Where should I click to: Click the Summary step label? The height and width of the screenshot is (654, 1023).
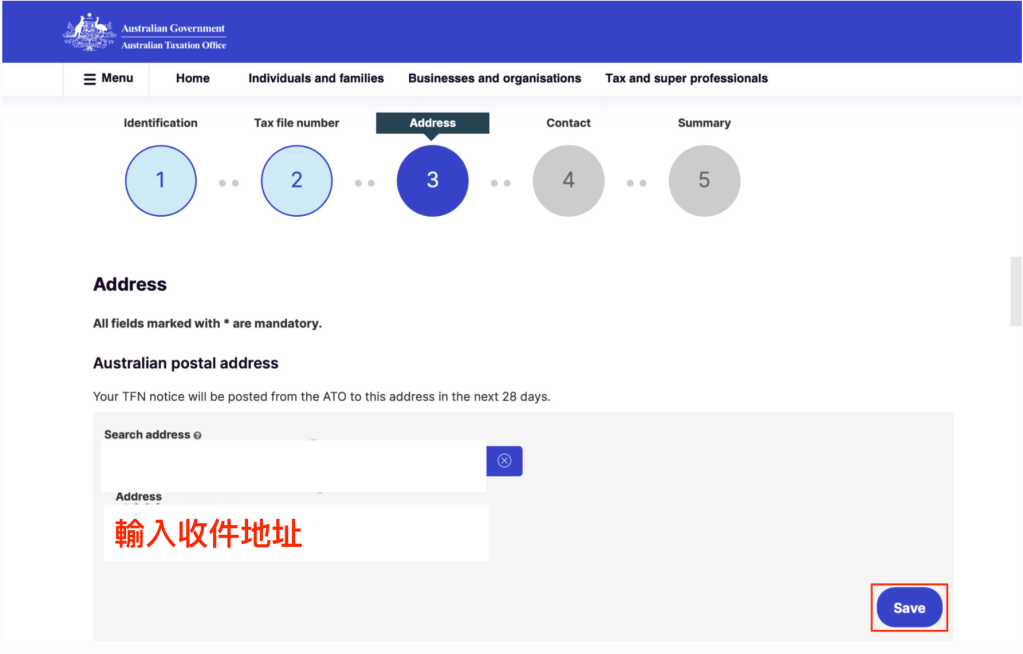tap(704, 123)
